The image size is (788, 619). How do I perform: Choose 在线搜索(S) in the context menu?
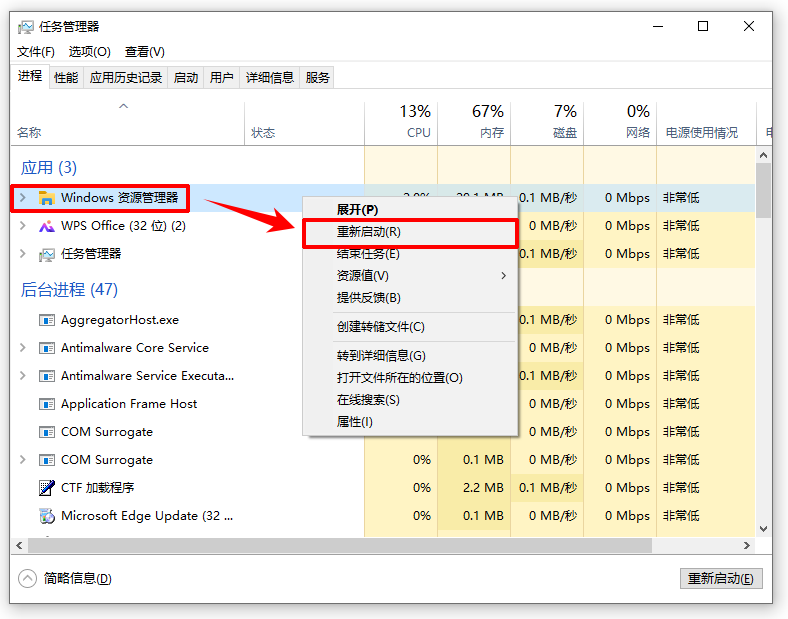[x=410, y=400]
